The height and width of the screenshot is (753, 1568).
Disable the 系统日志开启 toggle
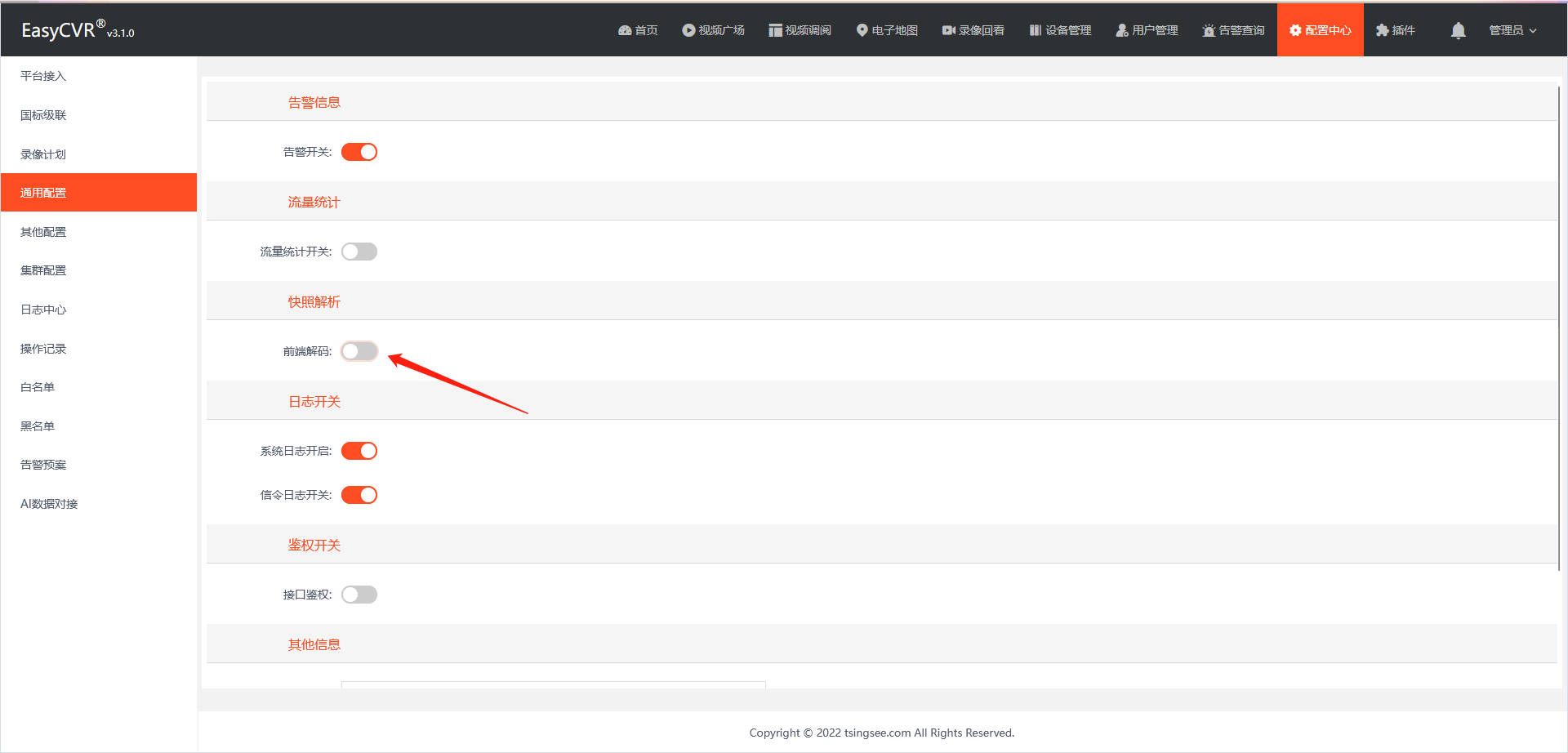359,451
